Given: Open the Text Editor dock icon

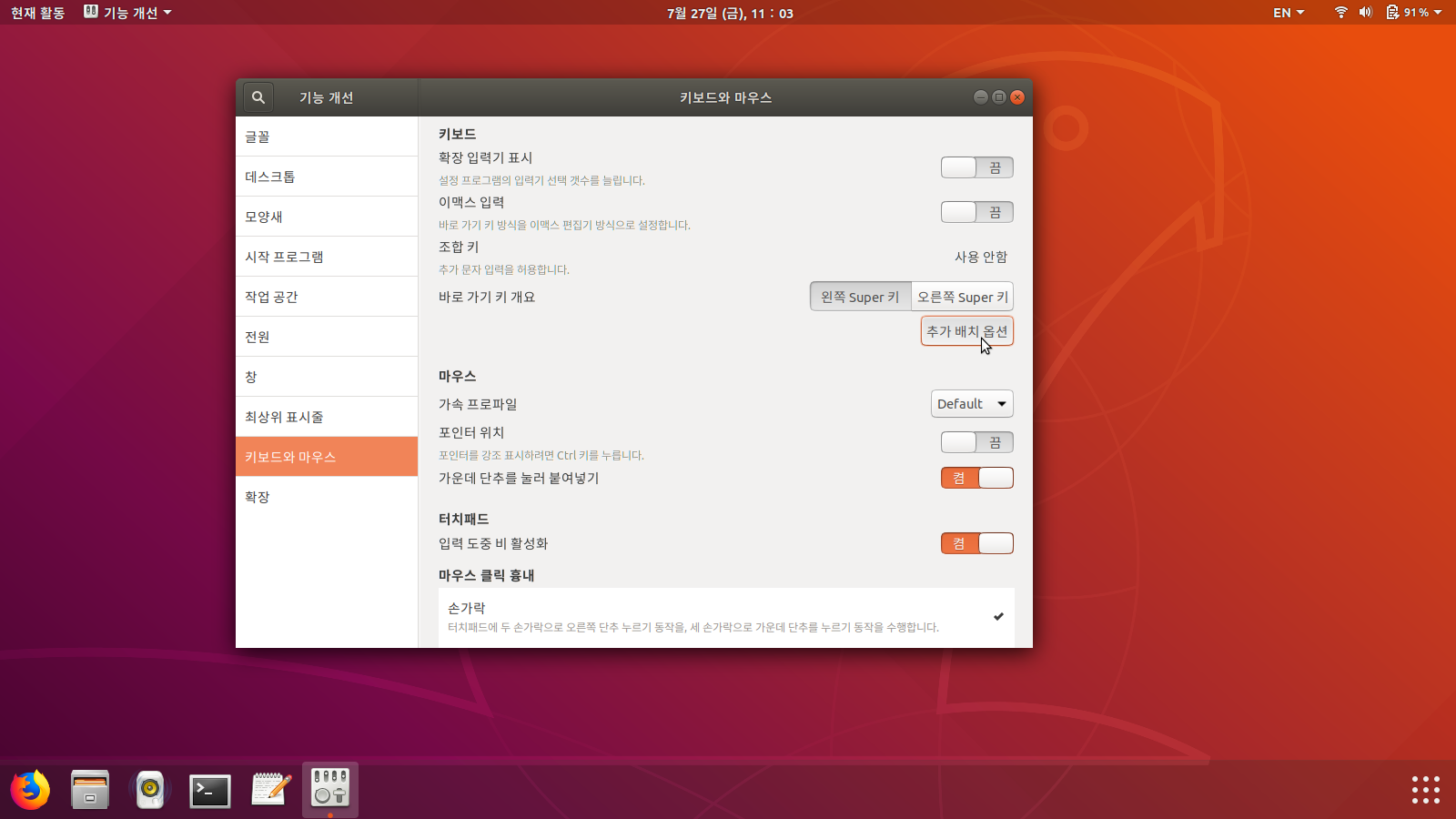Looking at the screenshot, I should tap(270, 789).
